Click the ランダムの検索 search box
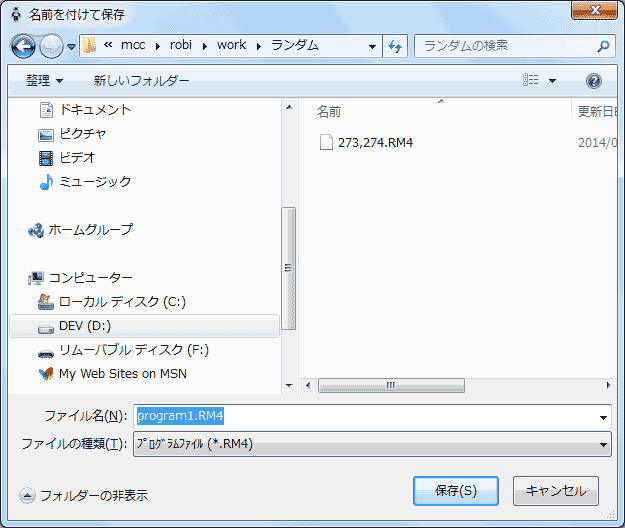Viewport: 625px width, 528px height. (506, 46)
